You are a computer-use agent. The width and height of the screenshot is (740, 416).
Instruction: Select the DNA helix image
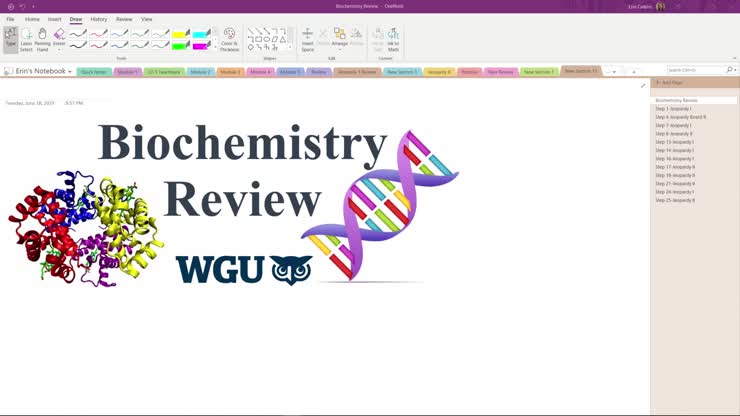380,206
